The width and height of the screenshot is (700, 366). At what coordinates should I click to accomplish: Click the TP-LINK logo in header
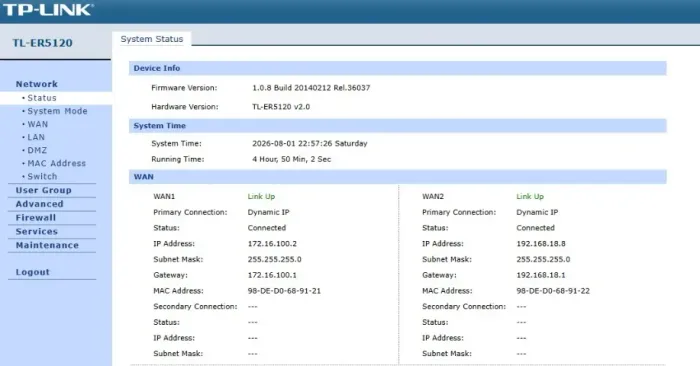48,10
